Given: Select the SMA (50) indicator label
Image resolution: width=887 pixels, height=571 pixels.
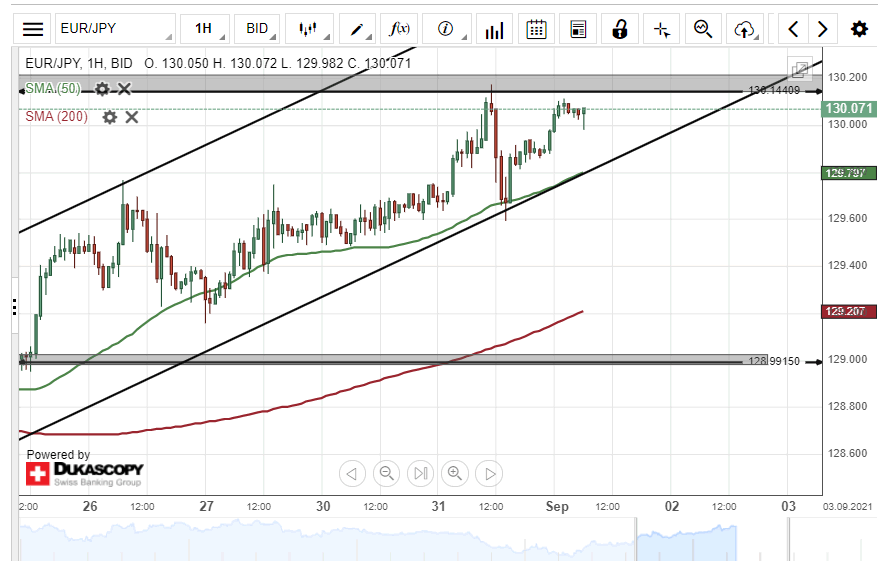Looking at the screenshot, I should pos(53,89).
